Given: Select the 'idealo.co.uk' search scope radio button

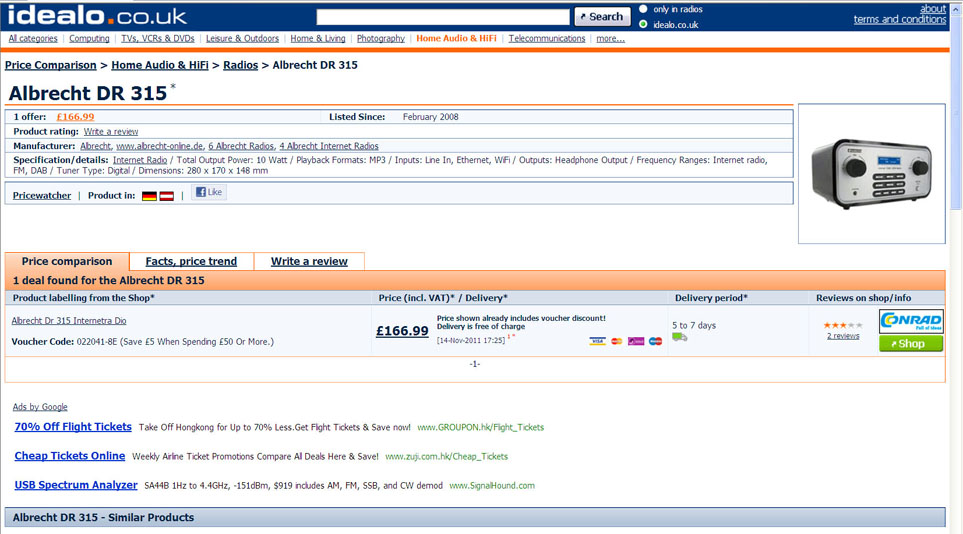Looking at the screenshot, I should (643, 24).
